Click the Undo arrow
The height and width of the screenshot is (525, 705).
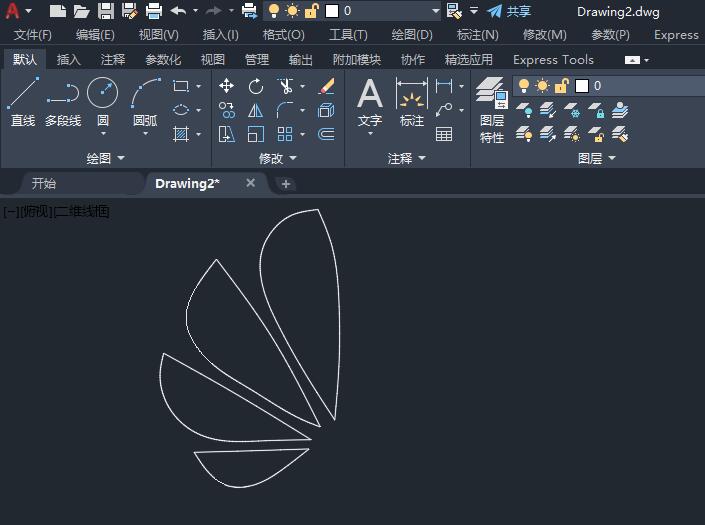point(178,11)
